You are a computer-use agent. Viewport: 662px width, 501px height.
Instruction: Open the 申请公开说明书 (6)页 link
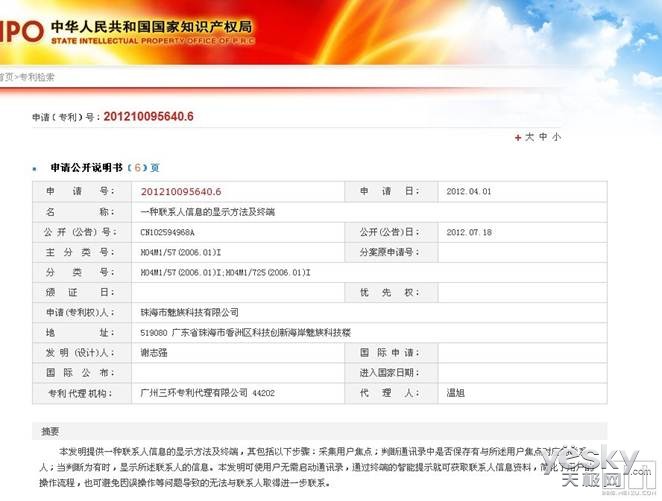(105, 168)
